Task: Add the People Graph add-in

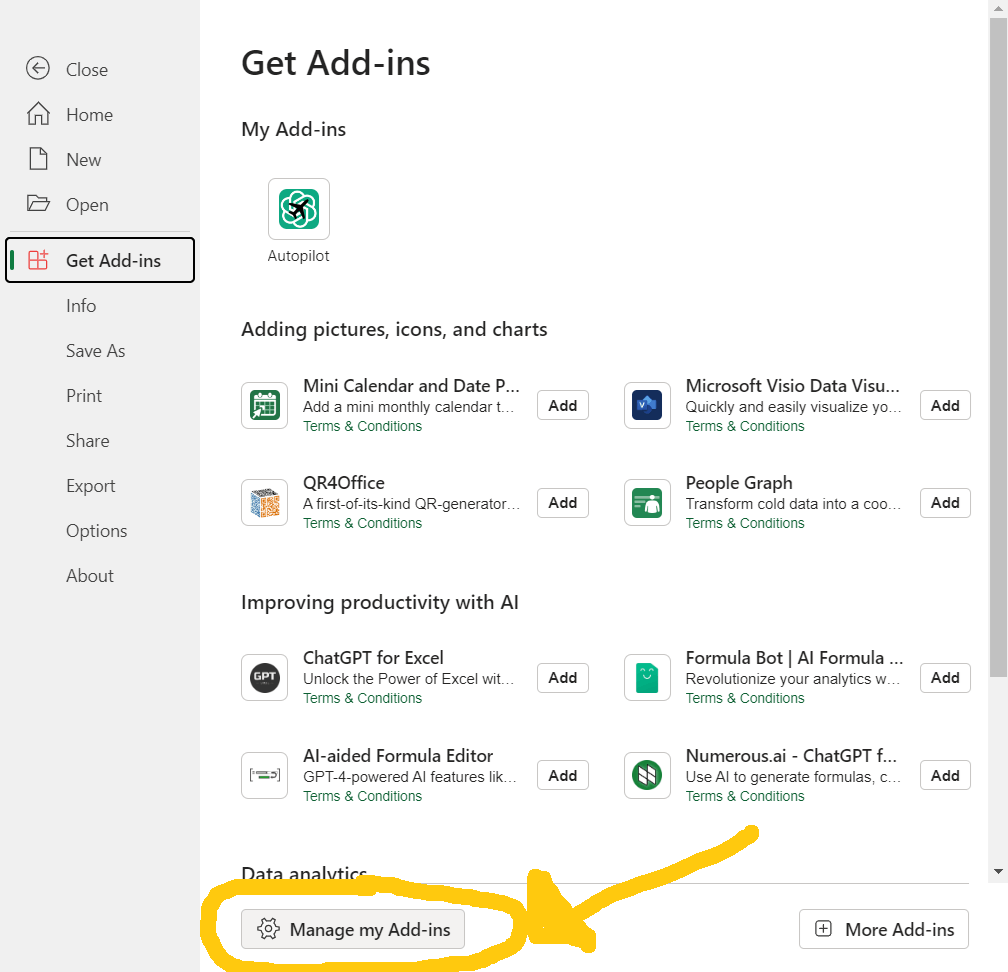Action: 945,503
